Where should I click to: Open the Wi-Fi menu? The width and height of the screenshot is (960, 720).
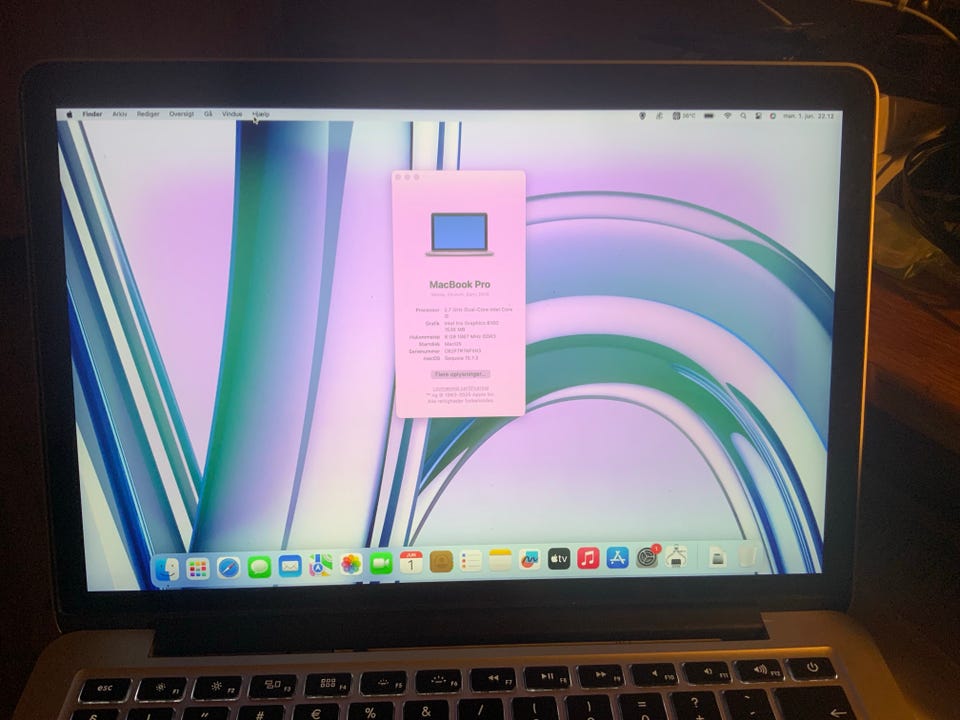(727, 115)
